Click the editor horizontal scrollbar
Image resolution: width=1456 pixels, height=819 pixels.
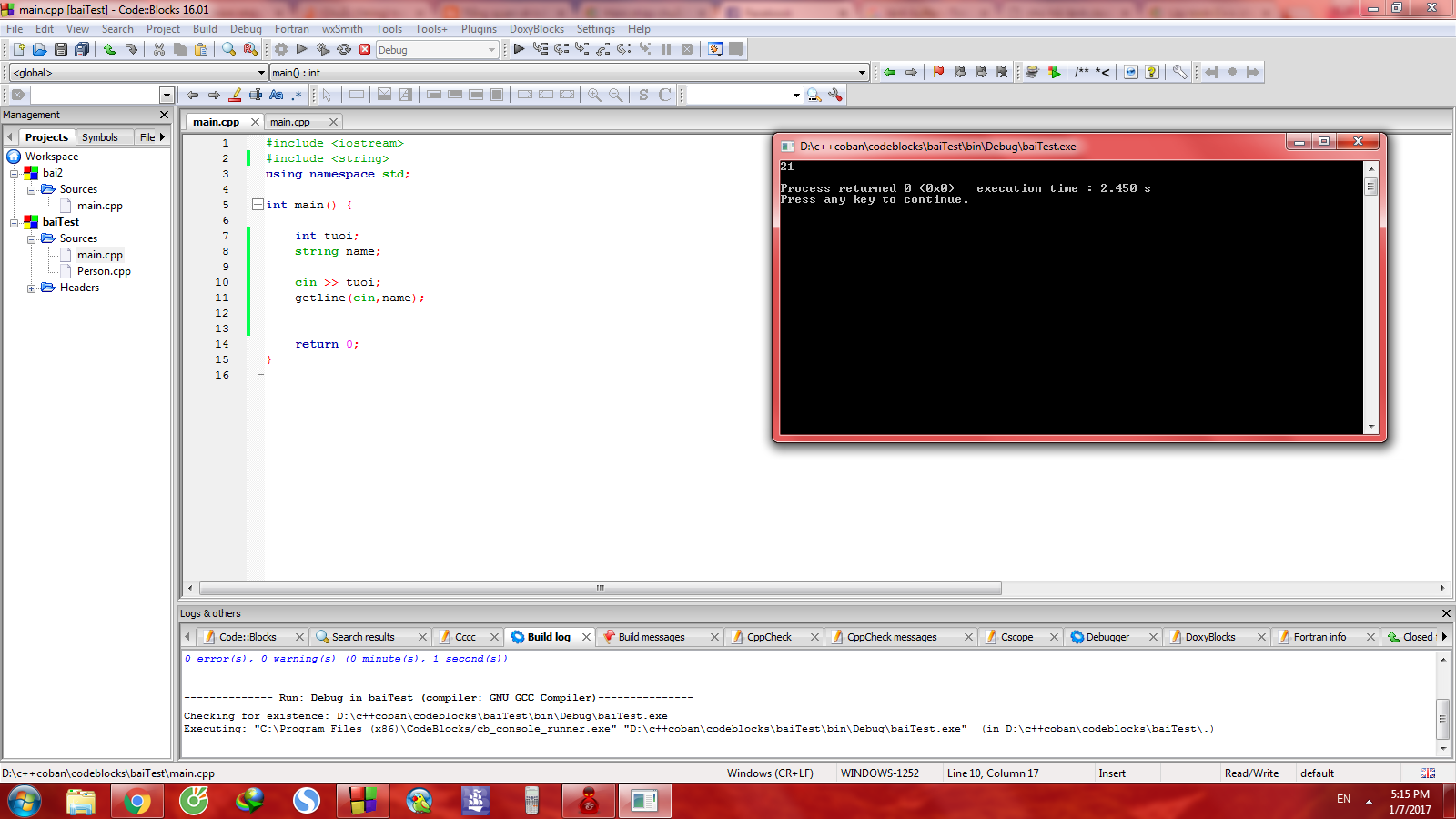coord(601,589)
